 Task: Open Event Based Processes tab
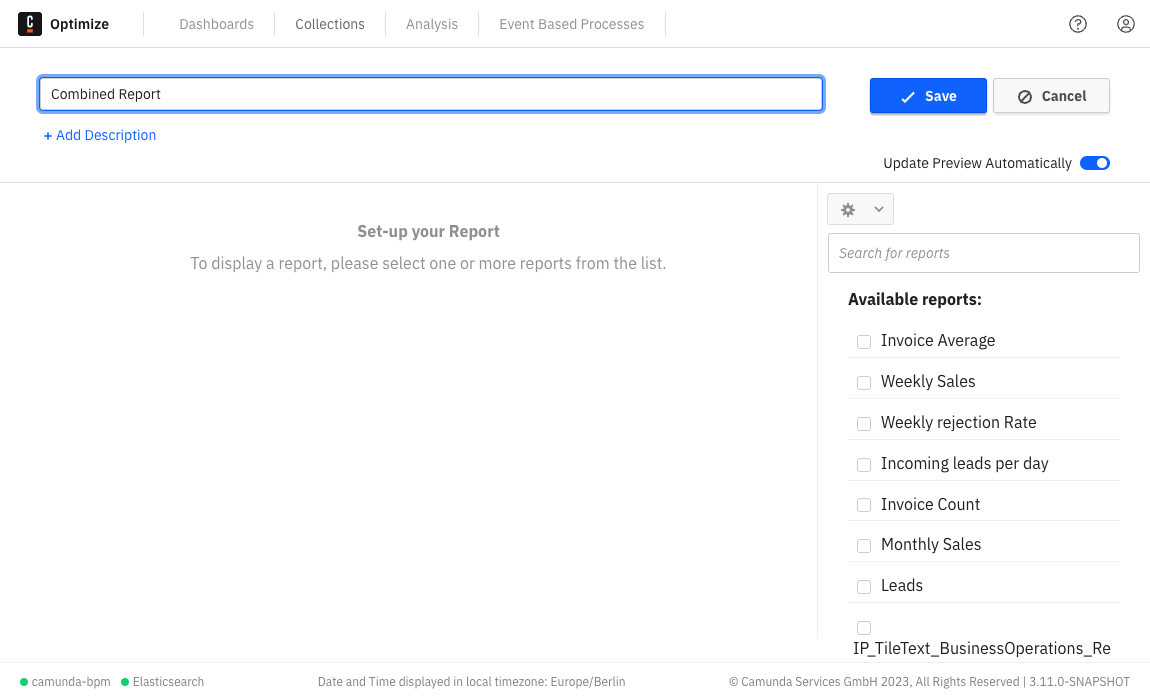571,24
